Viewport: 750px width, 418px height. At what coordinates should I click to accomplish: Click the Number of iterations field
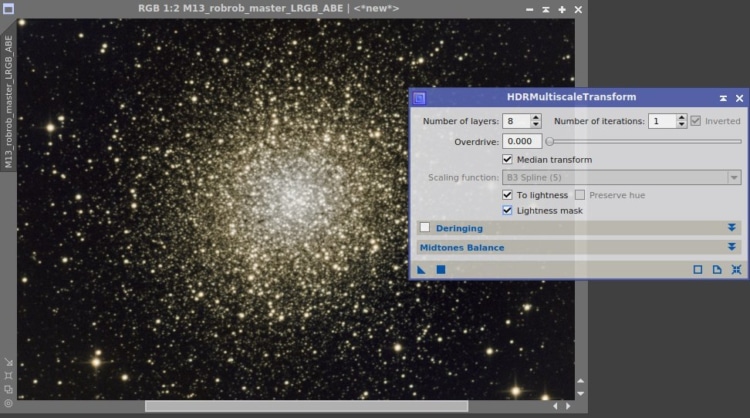(x=662, y=121)
